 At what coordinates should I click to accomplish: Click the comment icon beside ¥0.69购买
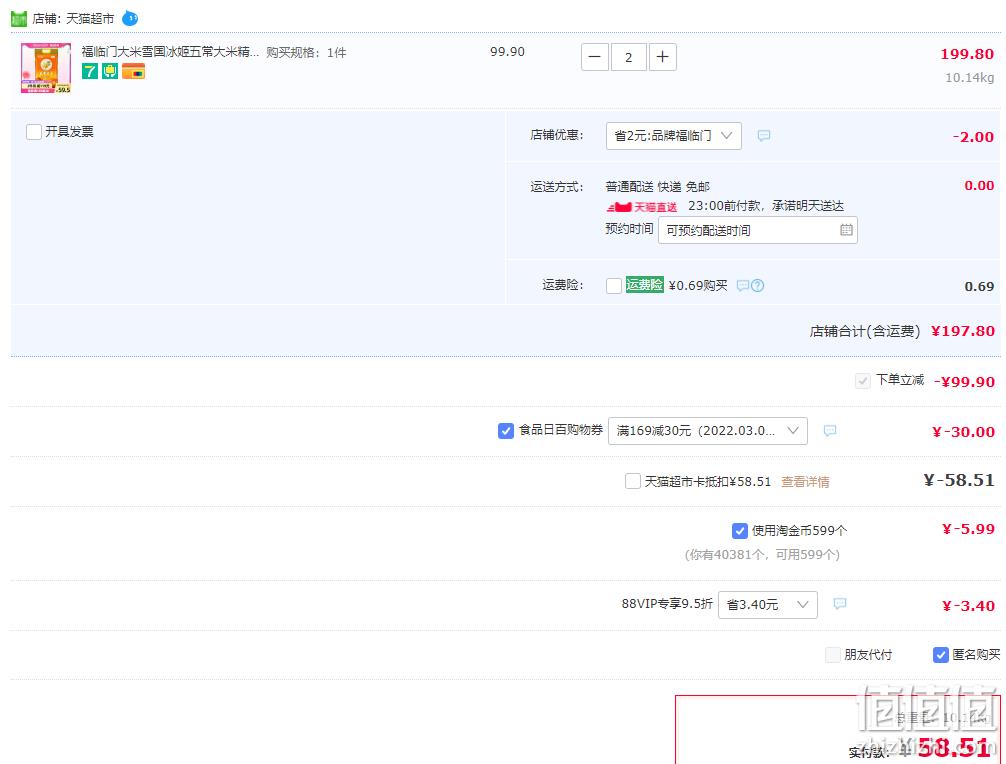[x=742, y=285]
